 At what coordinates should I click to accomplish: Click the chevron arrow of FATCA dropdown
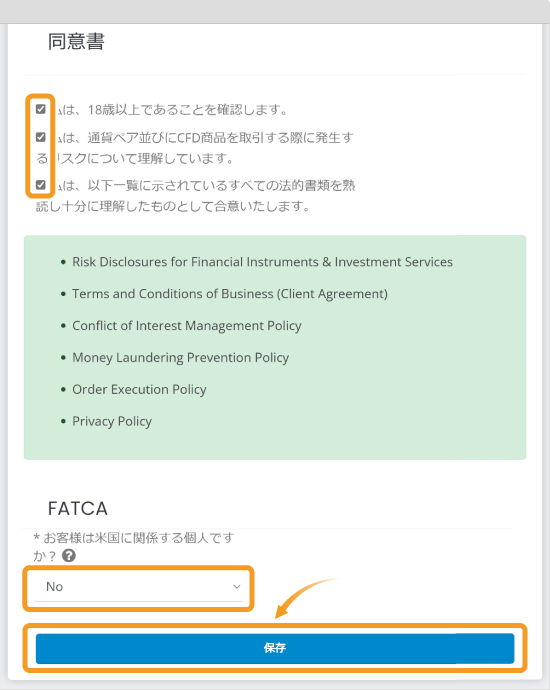(237, 587)
